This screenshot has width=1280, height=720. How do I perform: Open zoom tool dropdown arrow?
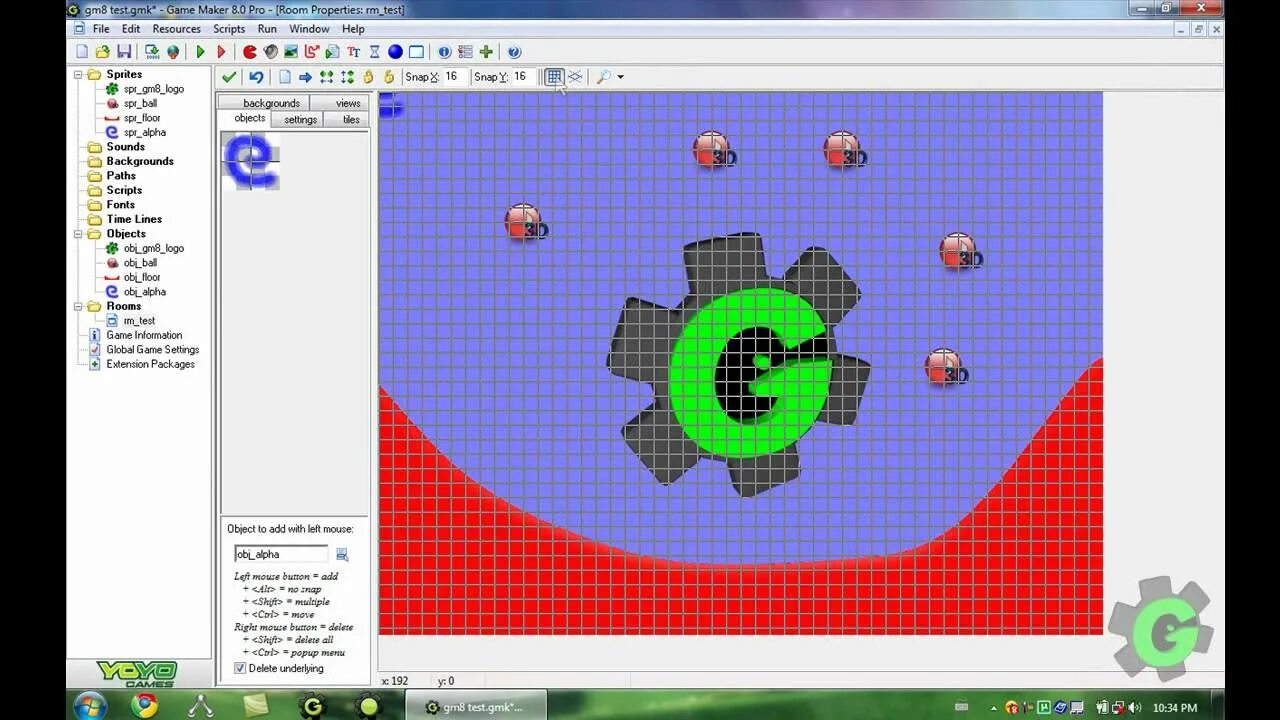click(x=621, y=77)
